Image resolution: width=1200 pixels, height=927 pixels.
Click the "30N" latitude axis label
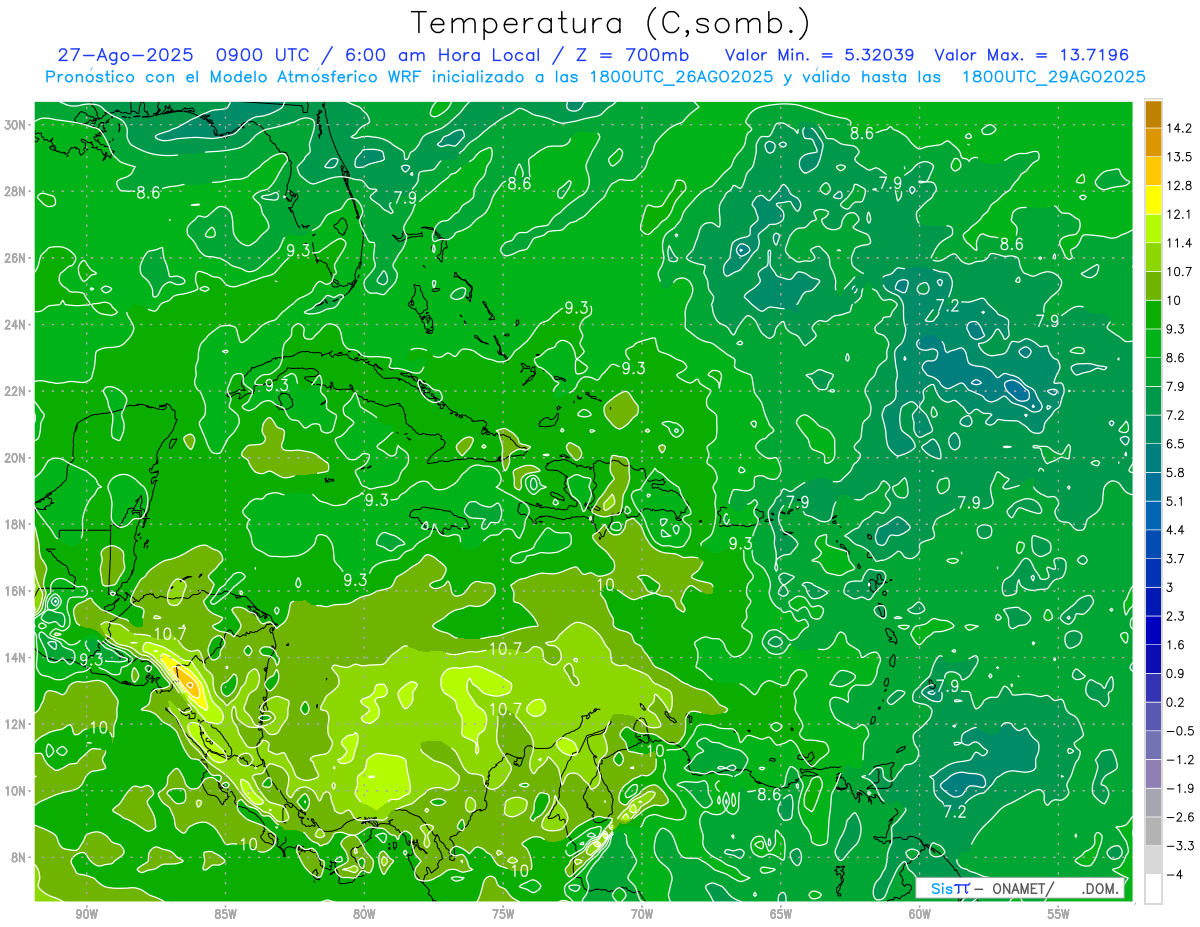[16, 125]
